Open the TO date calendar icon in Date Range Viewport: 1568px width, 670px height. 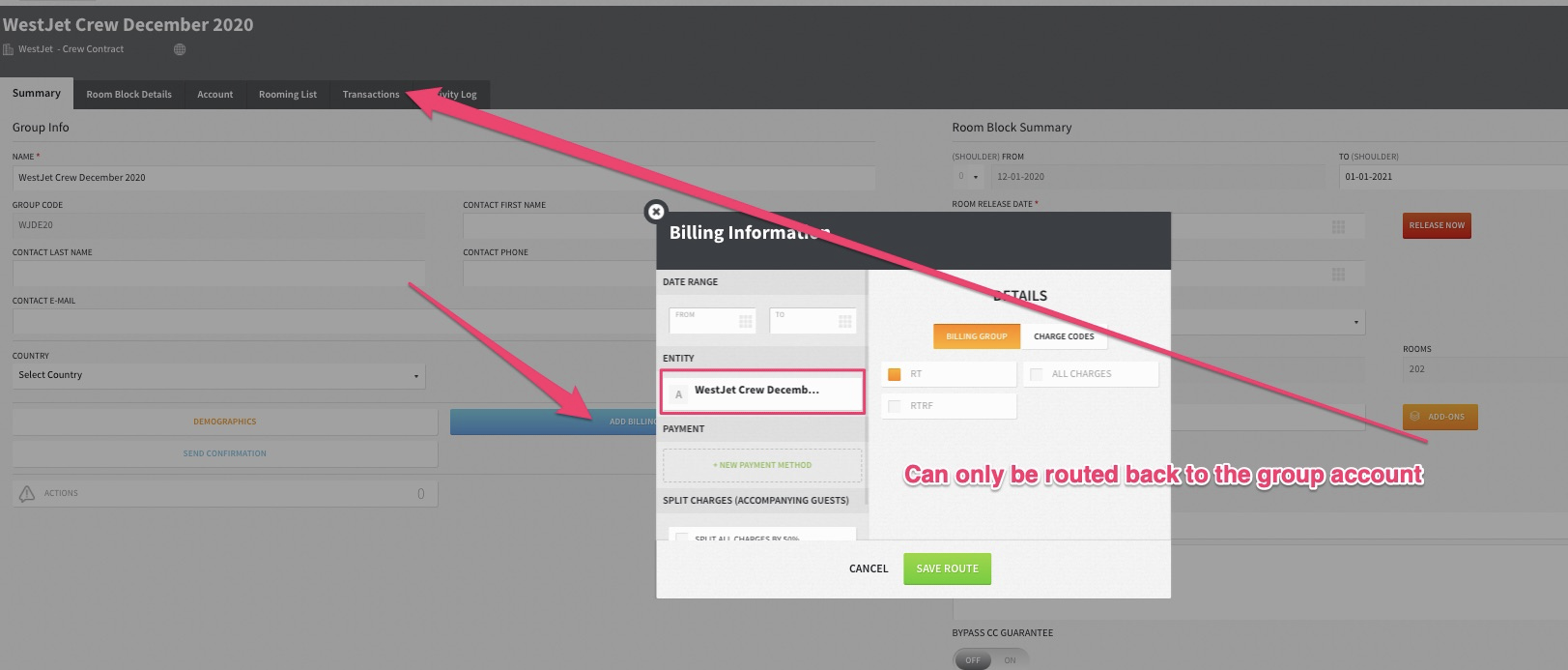[x=844, y=321]
